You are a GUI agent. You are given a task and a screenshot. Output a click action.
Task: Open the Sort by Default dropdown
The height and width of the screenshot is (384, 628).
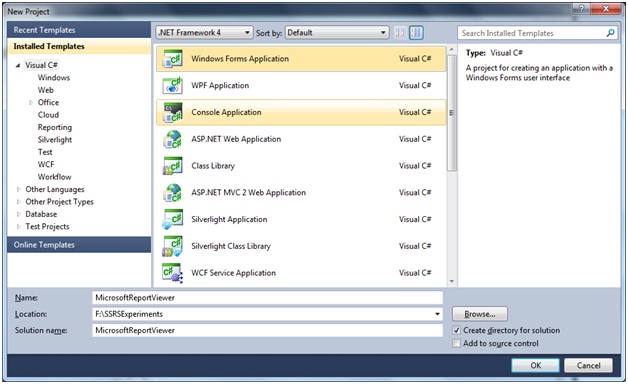[x=337, y=32]
